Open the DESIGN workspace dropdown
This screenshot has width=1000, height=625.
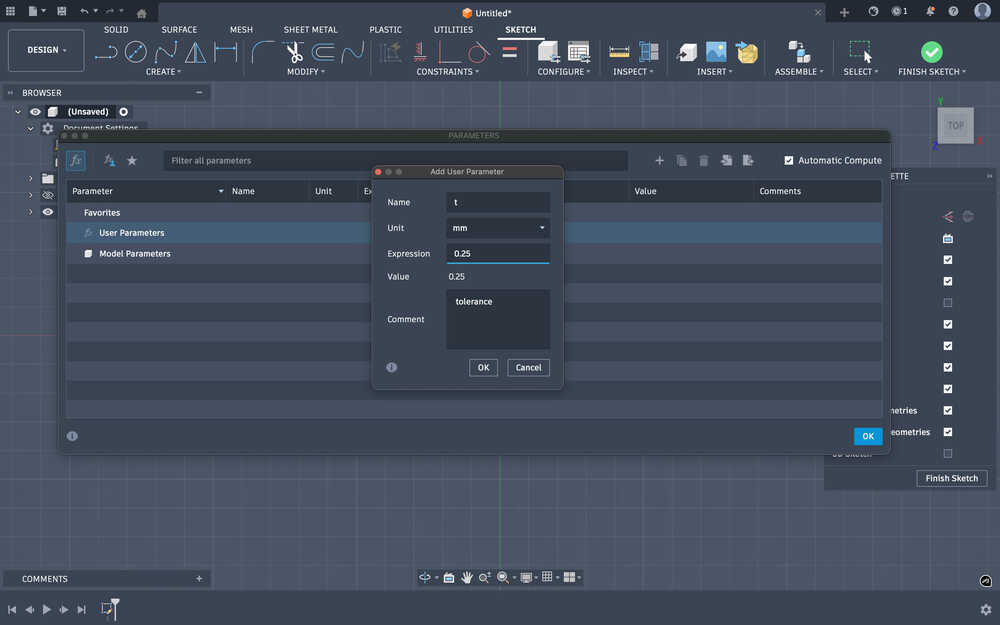[47, 50]
